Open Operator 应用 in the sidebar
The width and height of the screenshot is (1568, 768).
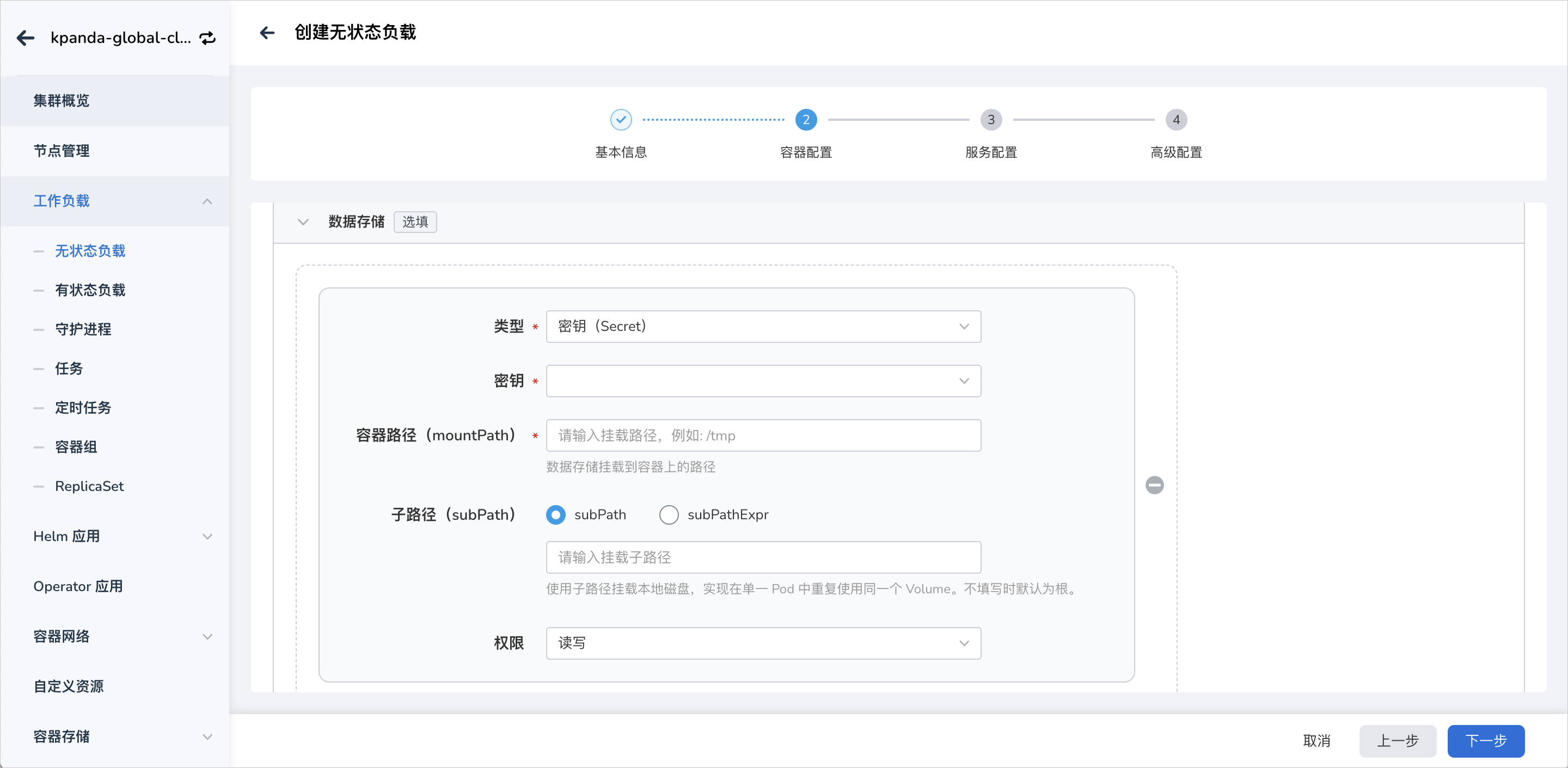coord(114,586)
